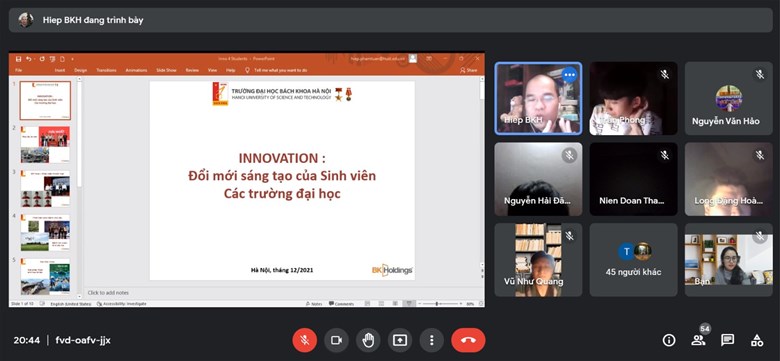Click the 45 người khác tile
This screenshot has height=361, width=780.
633,260
